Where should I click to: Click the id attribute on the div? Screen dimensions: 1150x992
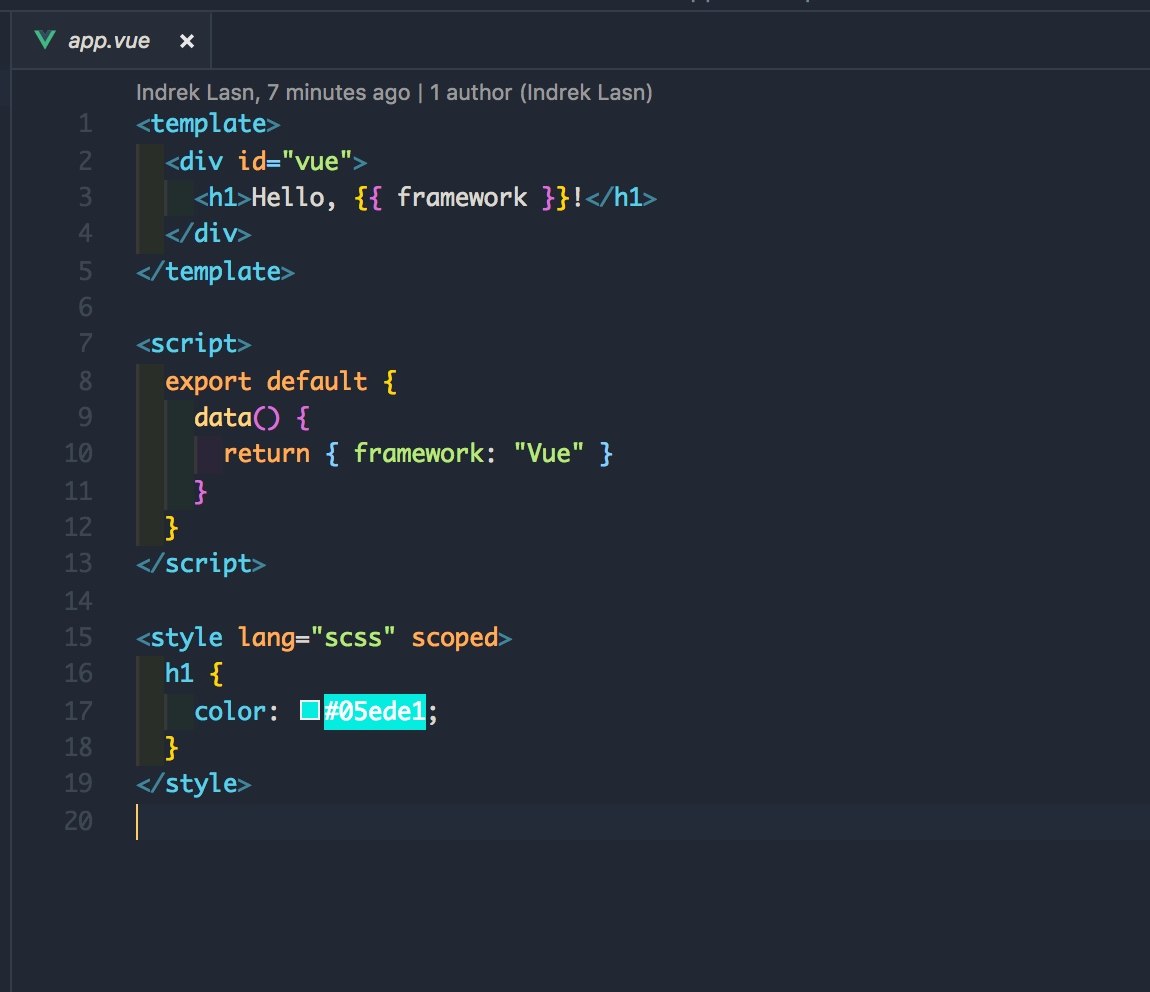[252, 161]
